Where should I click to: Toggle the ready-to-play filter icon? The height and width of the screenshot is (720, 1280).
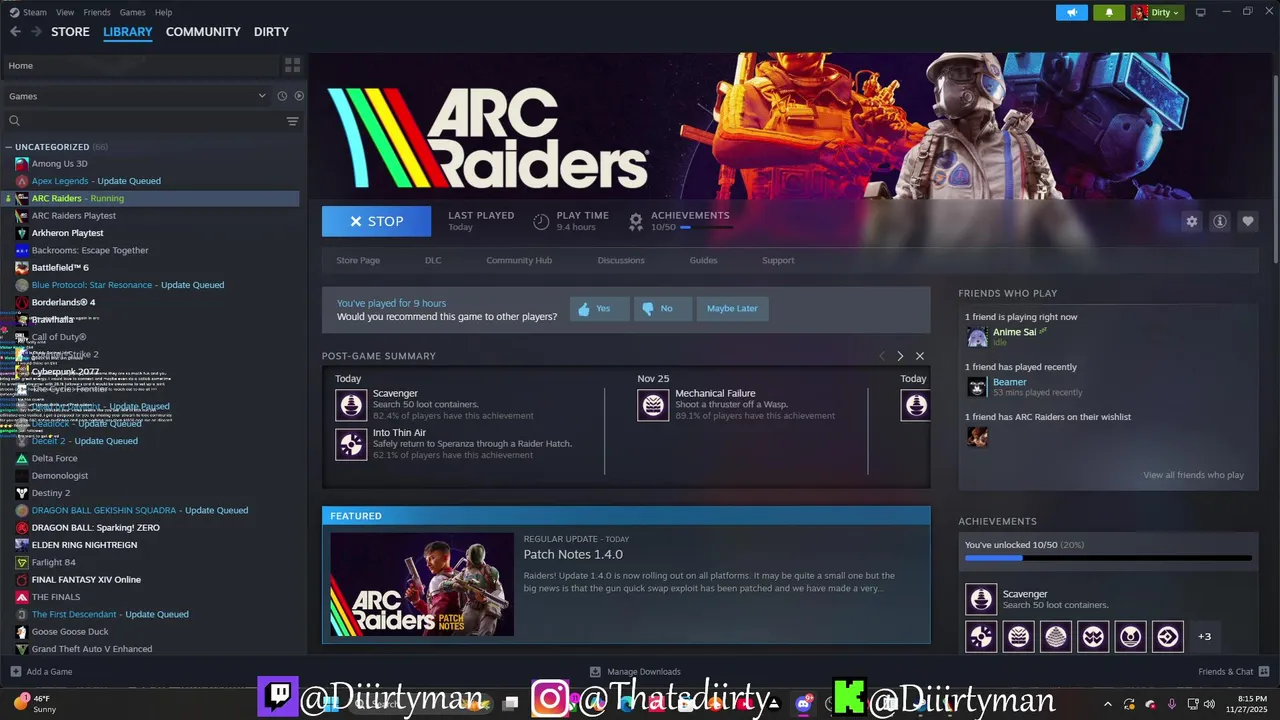coord(299,96)
